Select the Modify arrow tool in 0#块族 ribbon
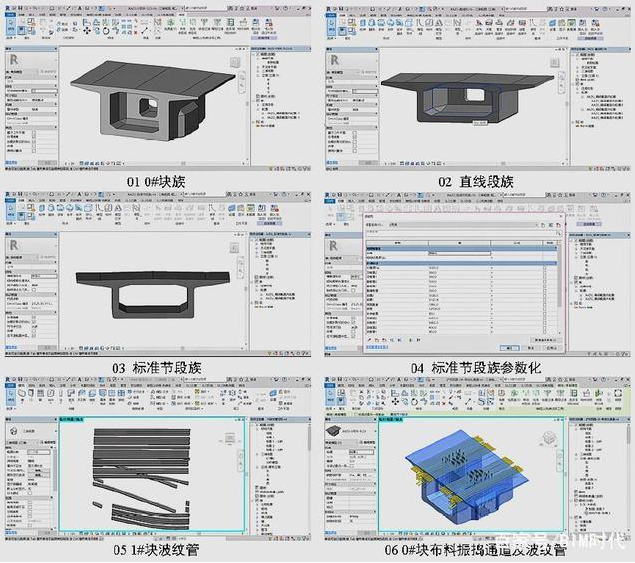Image resolution: width=635 pixels, height=563 pixels. pos(10,29)
